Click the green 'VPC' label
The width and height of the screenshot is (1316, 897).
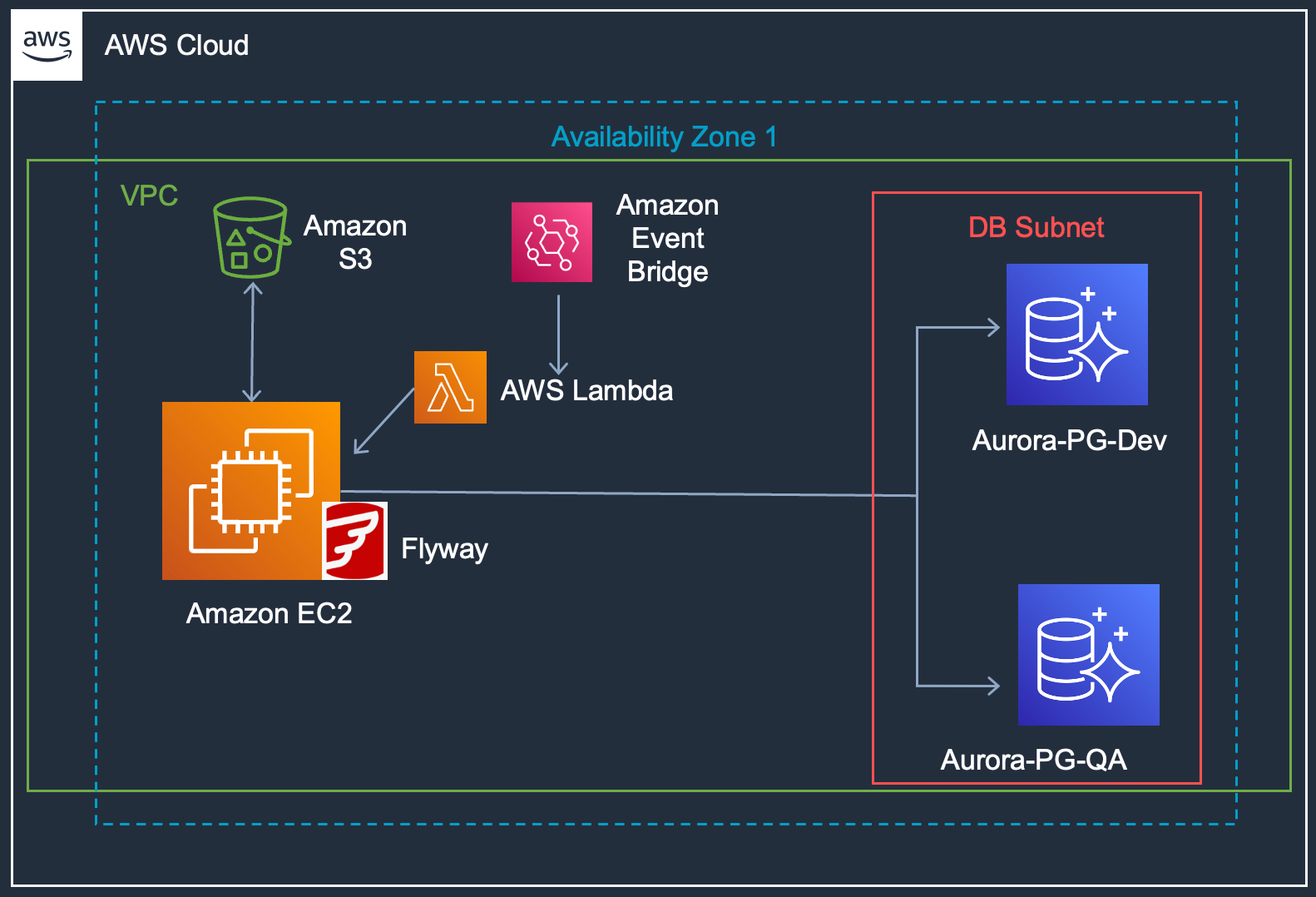149,196
